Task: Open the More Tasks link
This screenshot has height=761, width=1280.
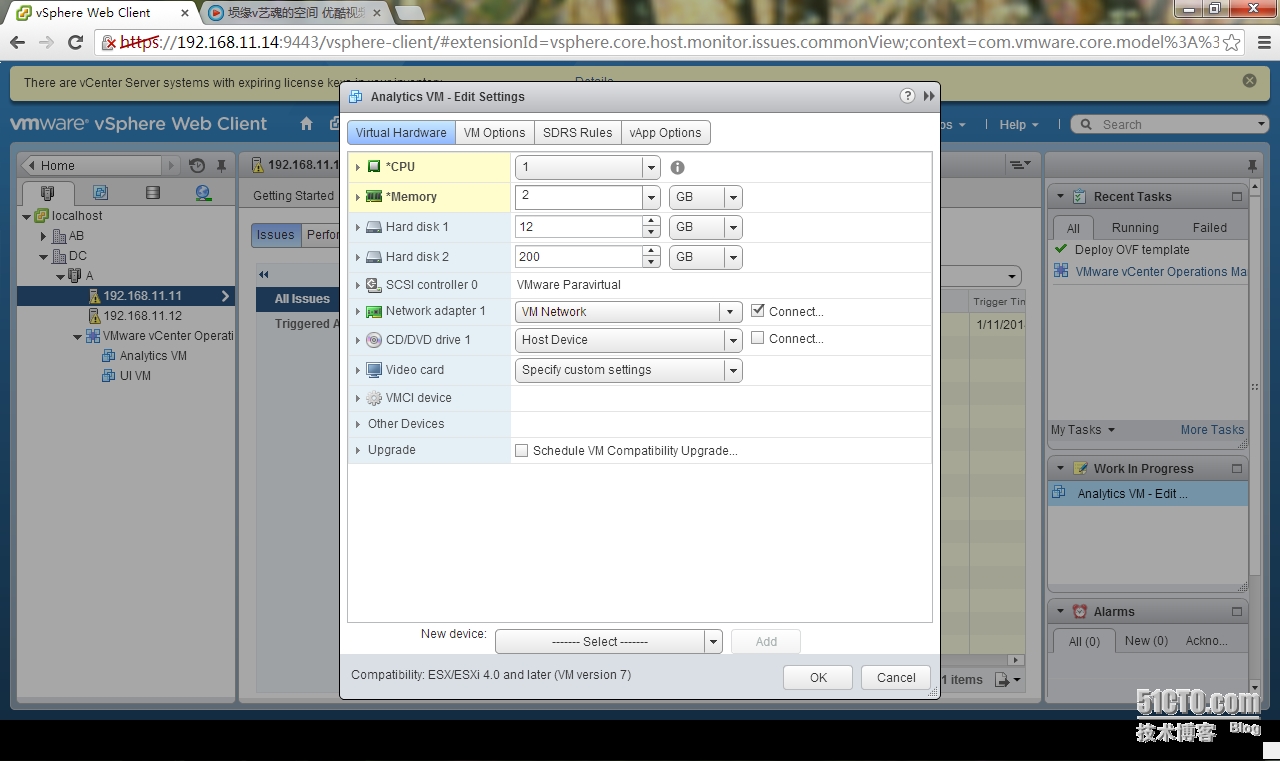Action: [1212, 430]
